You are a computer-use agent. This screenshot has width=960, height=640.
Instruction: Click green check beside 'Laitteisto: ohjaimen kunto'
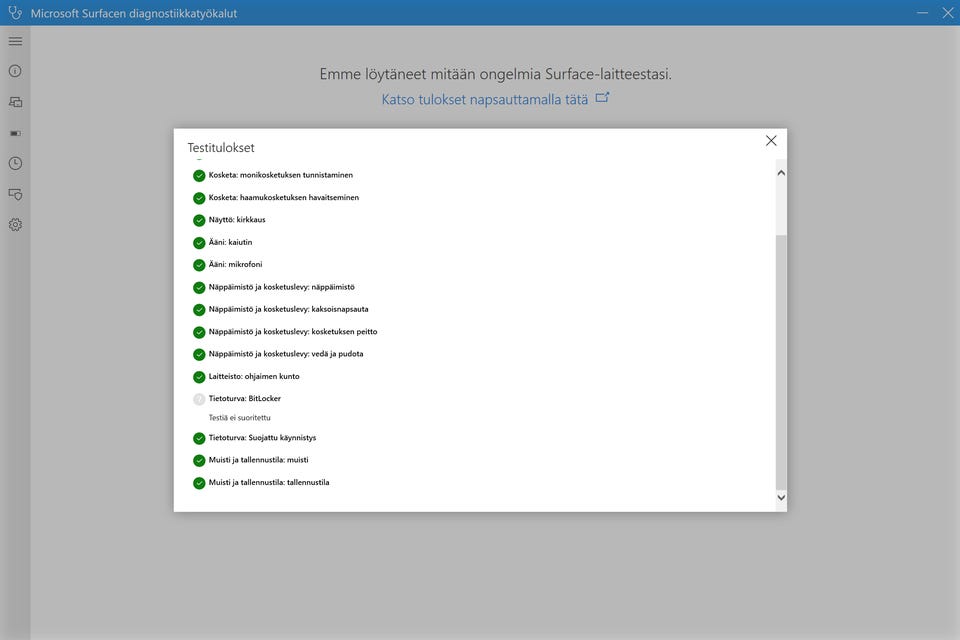(199, 377)
